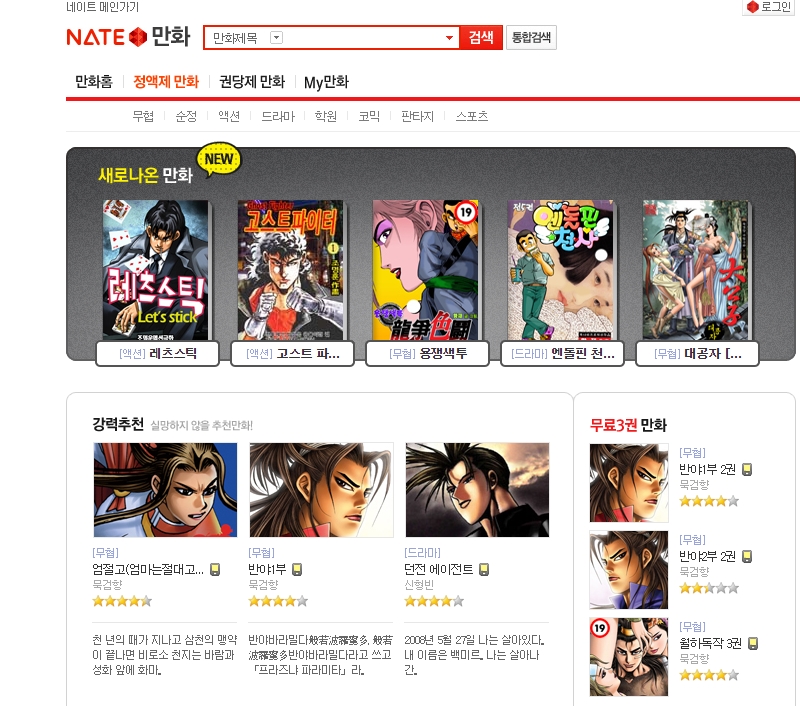Click [드라마] tag above 던전 에이전트
The width and height of the screenshot is (800, 706).
(422, 552)
